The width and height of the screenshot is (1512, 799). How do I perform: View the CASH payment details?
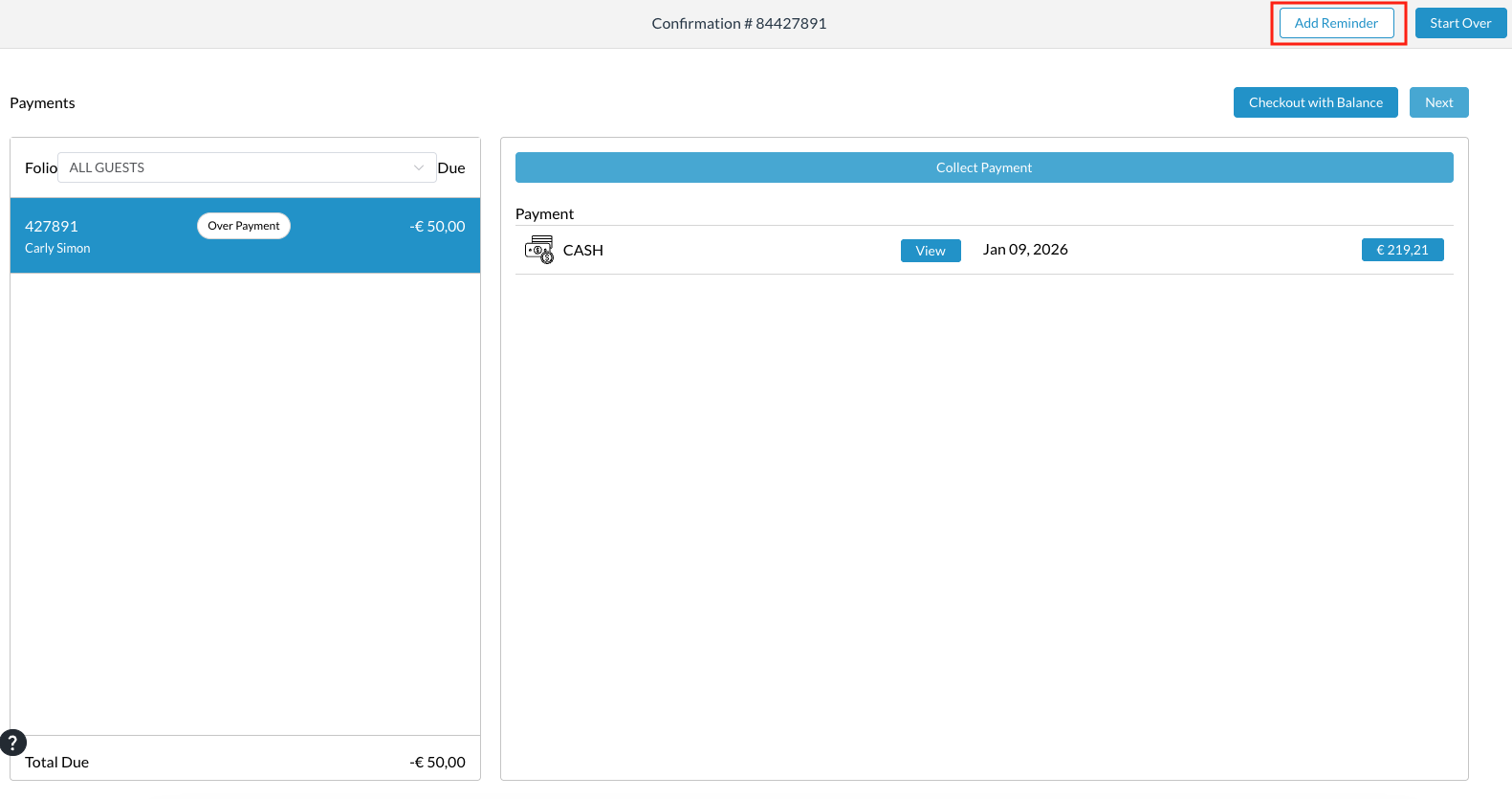[930, 251]
